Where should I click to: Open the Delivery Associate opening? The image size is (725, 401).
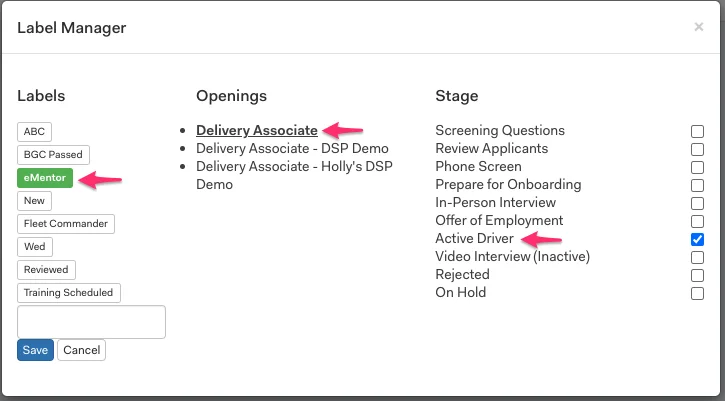pyautogui.click(x=257, y=130)
